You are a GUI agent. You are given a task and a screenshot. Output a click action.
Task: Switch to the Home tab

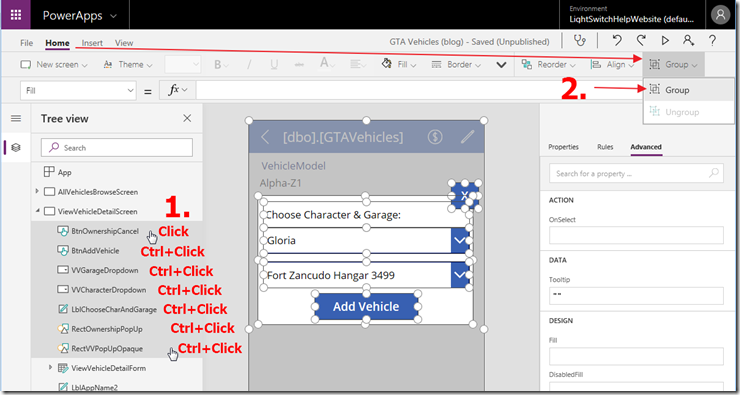(x=58, y=43)
